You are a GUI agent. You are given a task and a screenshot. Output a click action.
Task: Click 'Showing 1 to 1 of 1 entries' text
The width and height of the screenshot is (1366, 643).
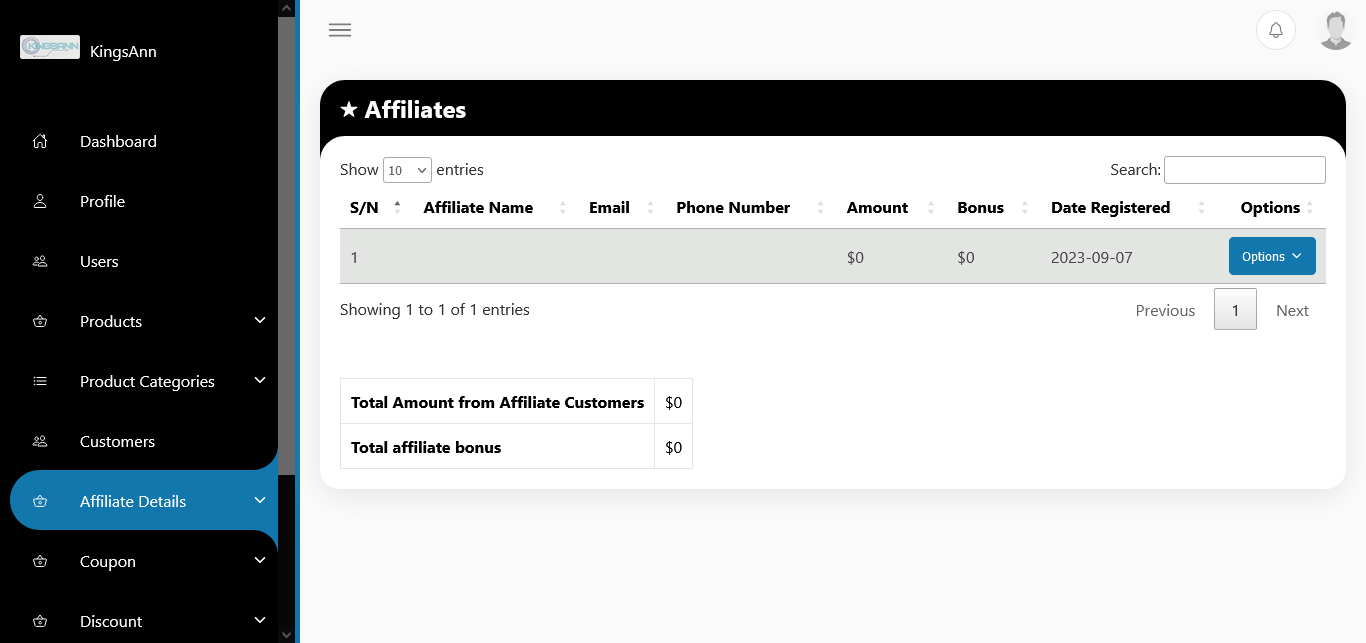[x=435, y=310]
